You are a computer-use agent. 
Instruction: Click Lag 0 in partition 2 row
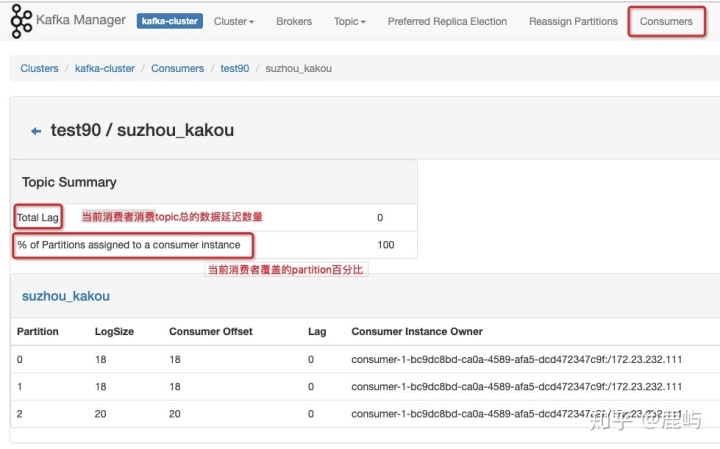(311, 414)
